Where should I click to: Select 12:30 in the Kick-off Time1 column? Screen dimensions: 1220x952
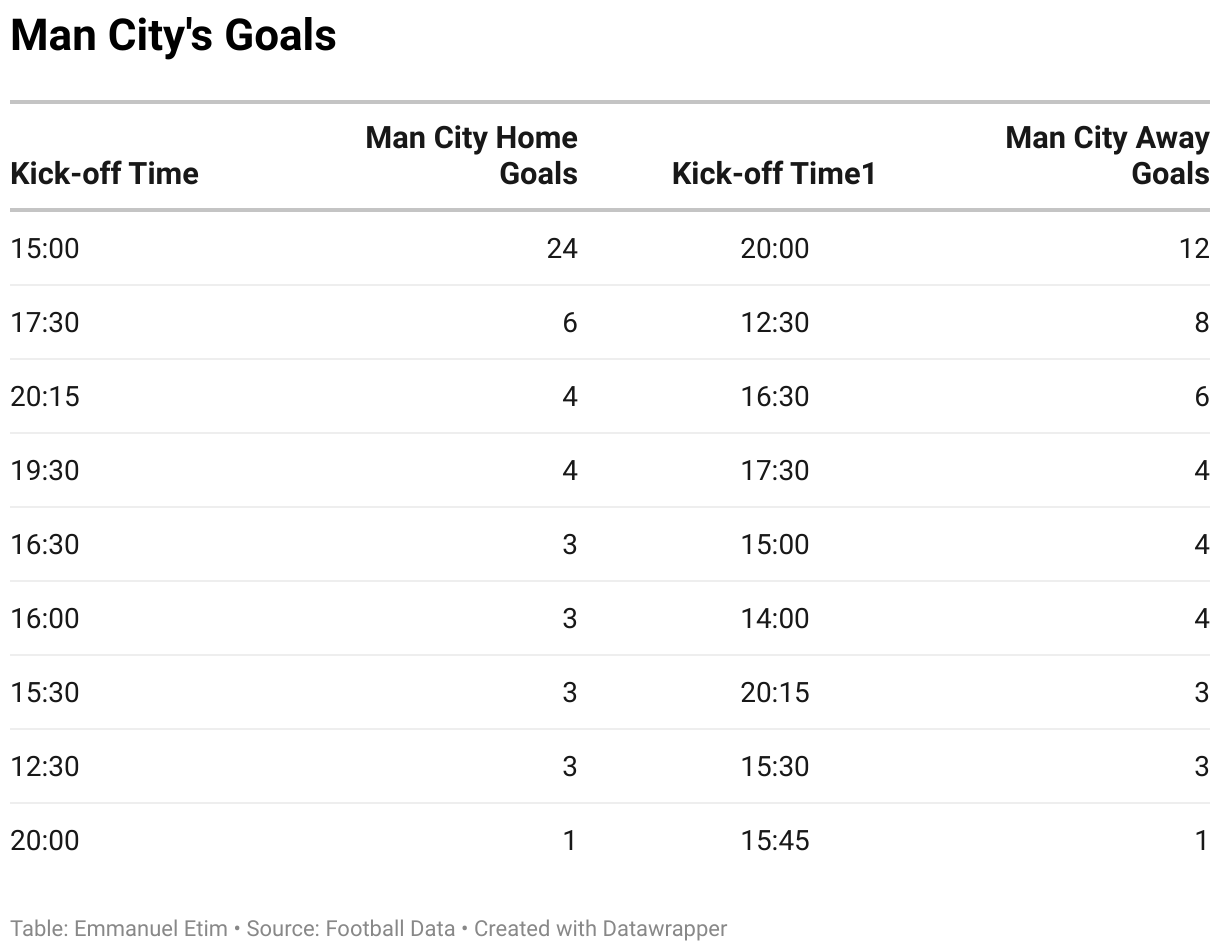[x=775, y=322]
